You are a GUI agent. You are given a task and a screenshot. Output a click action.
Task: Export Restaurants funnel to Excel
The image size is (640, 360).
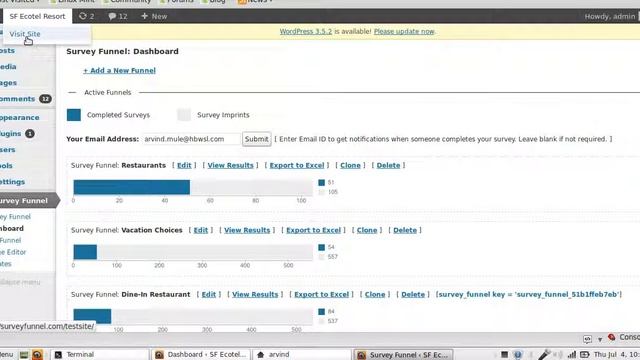[297, 165]
